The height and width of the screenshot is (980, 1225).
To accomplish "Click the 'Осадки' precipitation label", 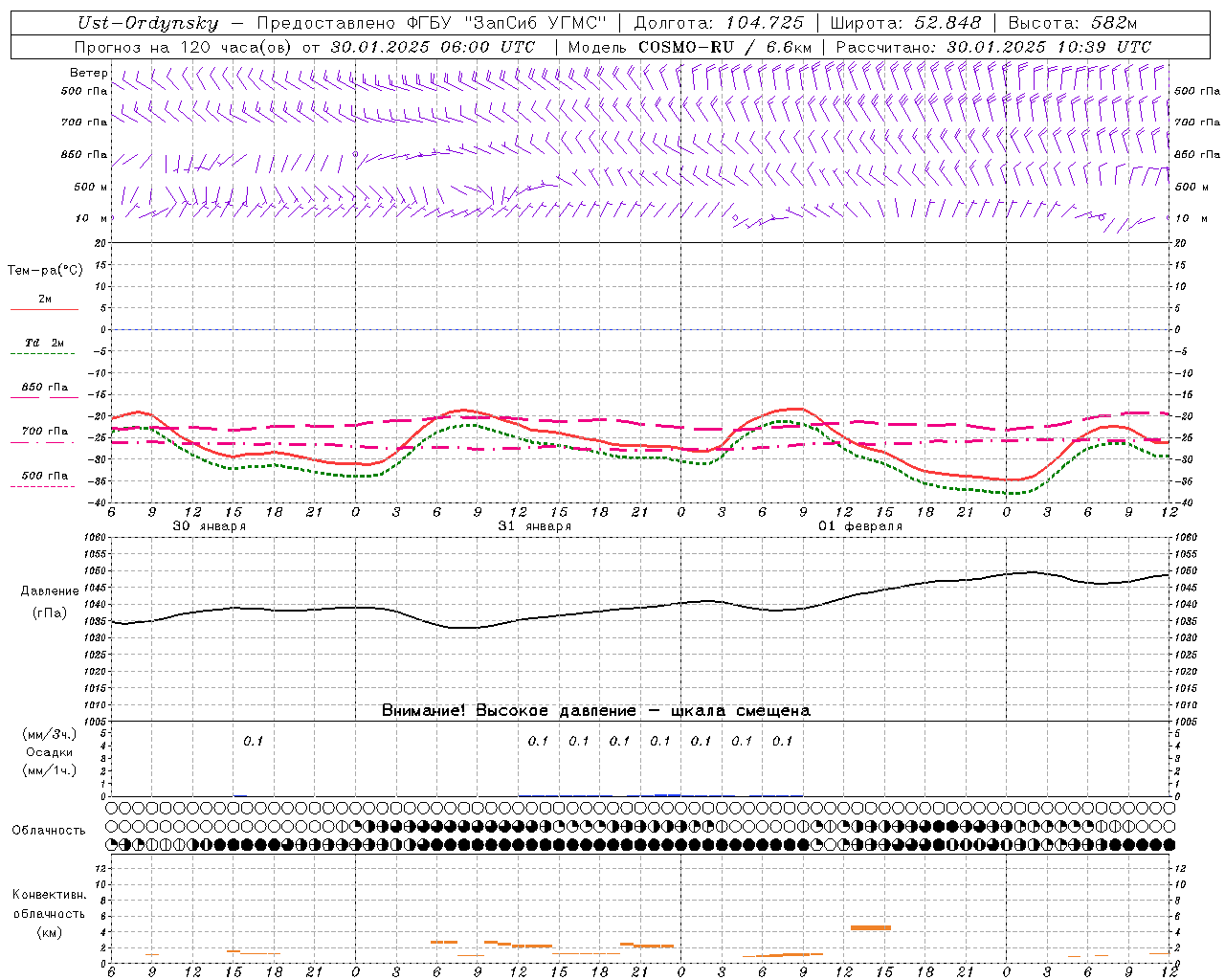I will [x=50, y=753].
